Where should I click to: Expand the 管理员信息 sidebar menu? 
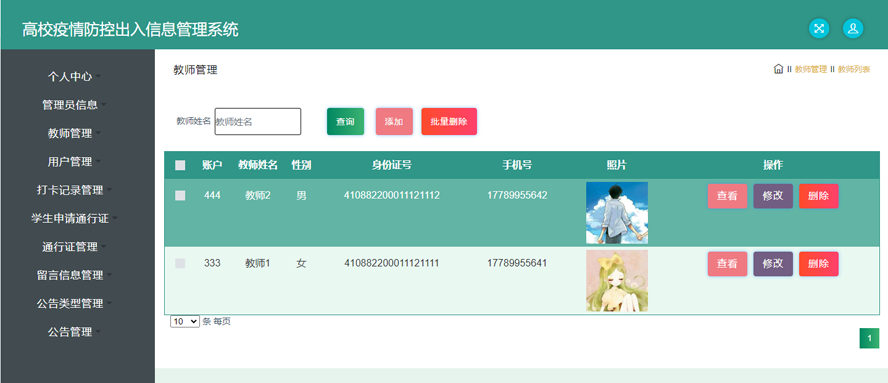74,104
